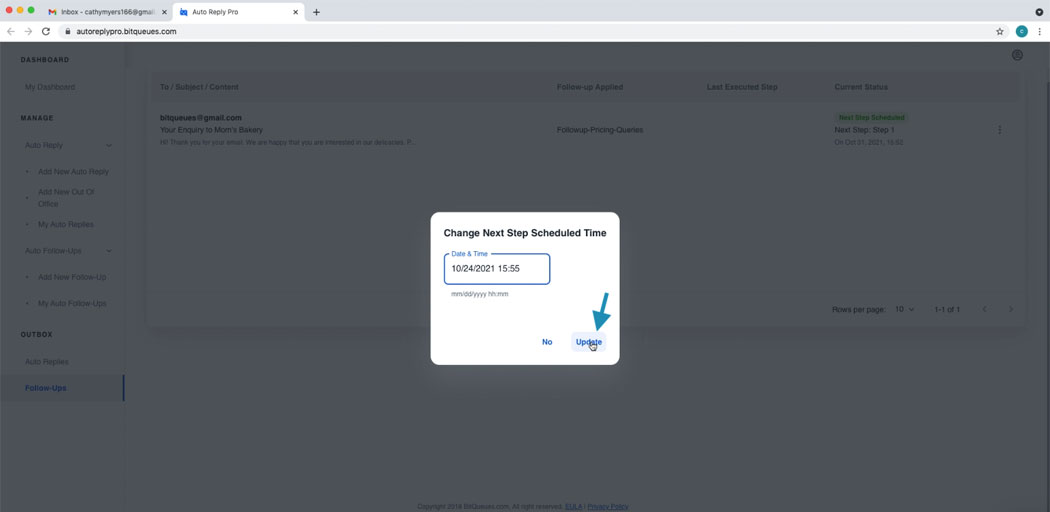
Task: Open the tab search dropdown arrow
Action: [x=1039, y=12]
